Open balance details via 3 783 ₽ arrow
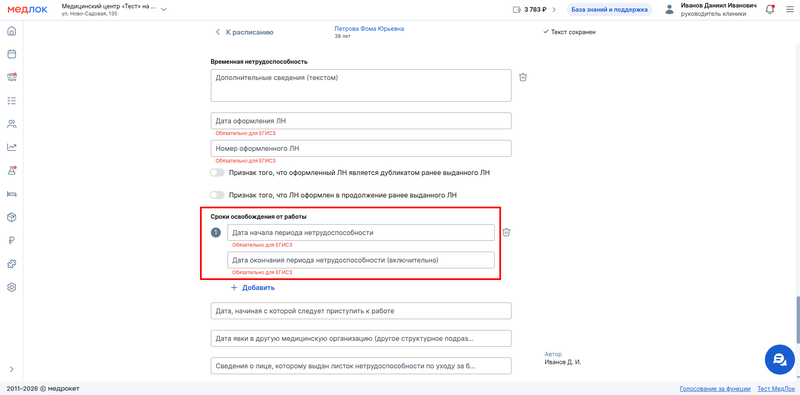The height and width of the screenshot is (395, 800). pyautogui.click(x=554, y=10)
